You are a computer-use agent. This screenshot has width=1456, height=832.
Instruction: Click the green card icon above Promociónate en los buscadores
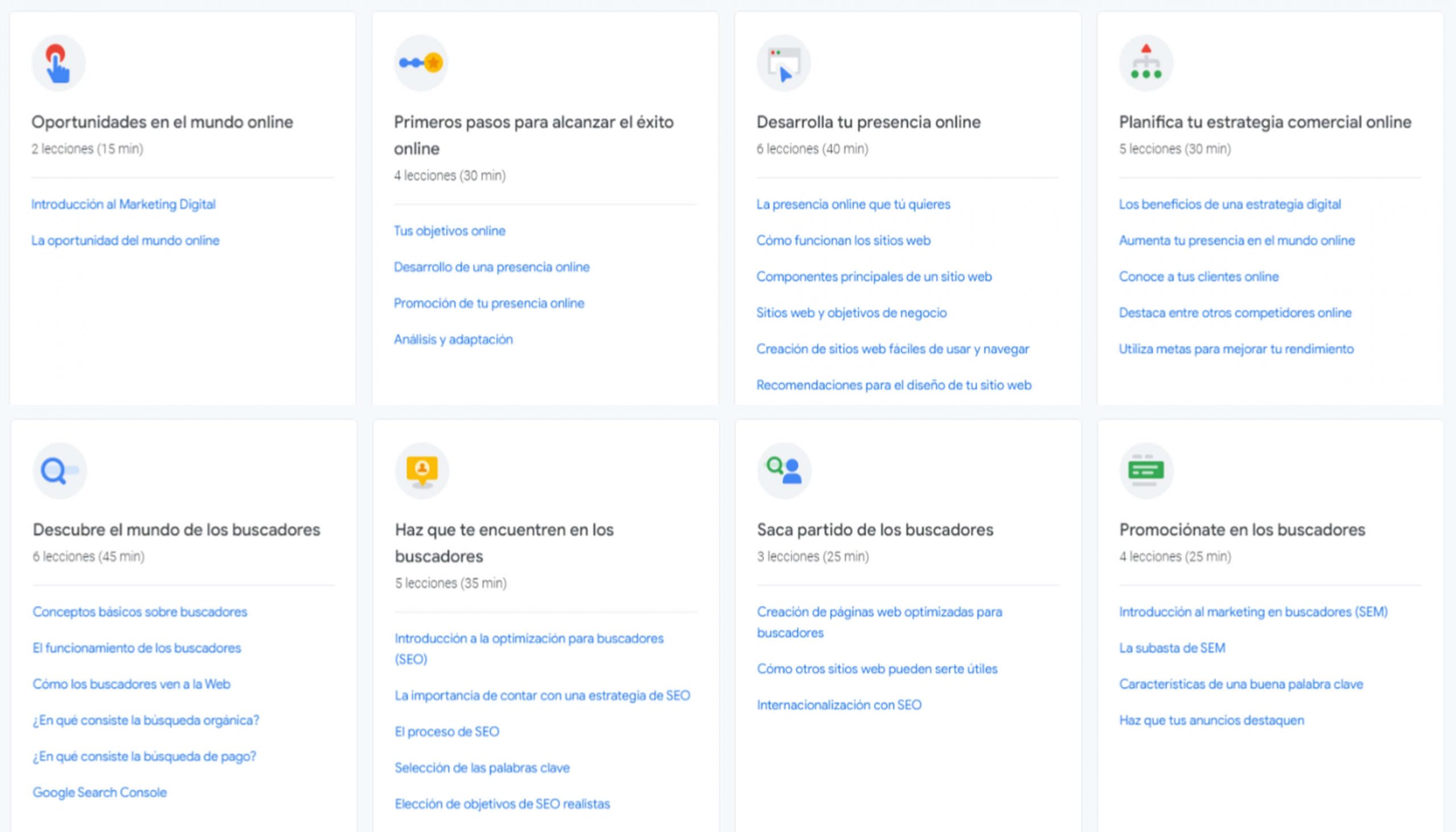click(x=1146, y=470)
